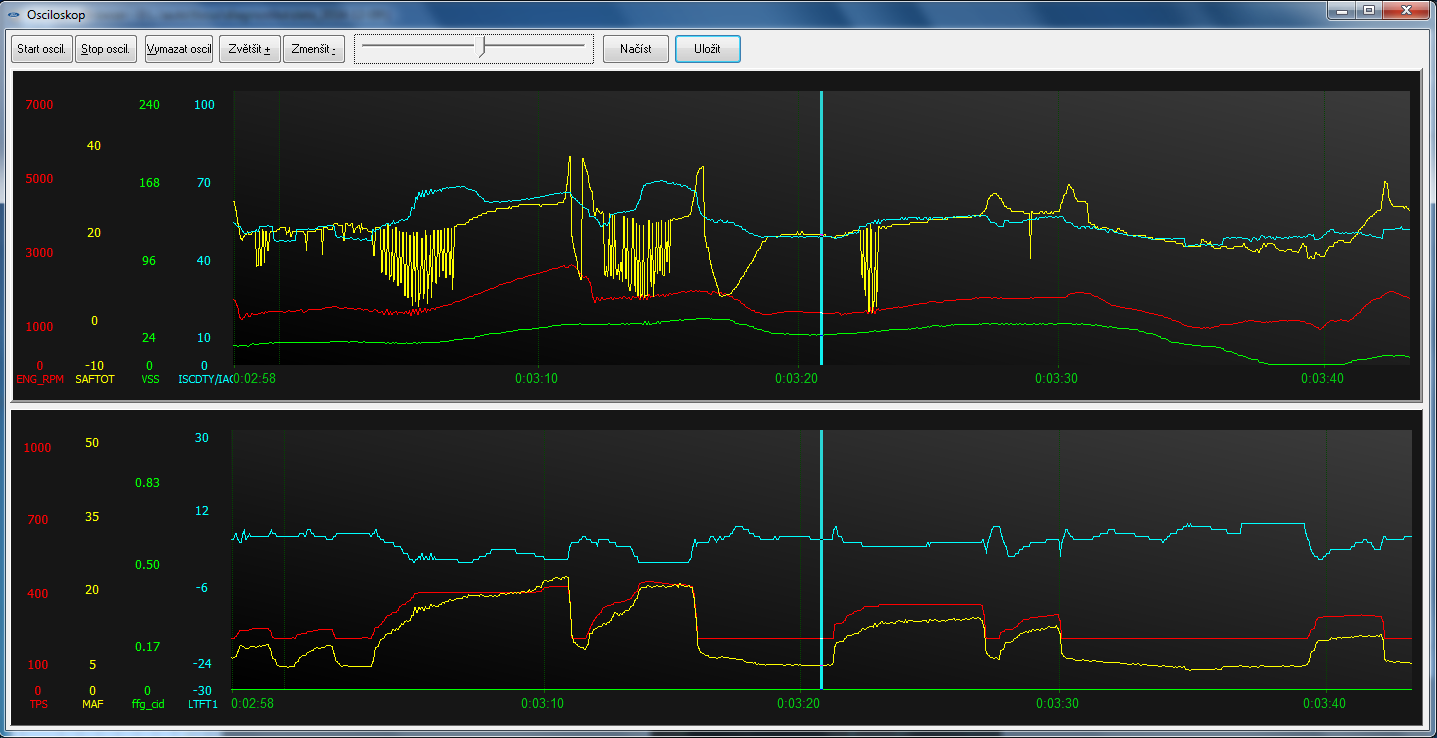Select the red TPS channel label
This screenshot has height=738, width=1437.
[x=38, y=705]
